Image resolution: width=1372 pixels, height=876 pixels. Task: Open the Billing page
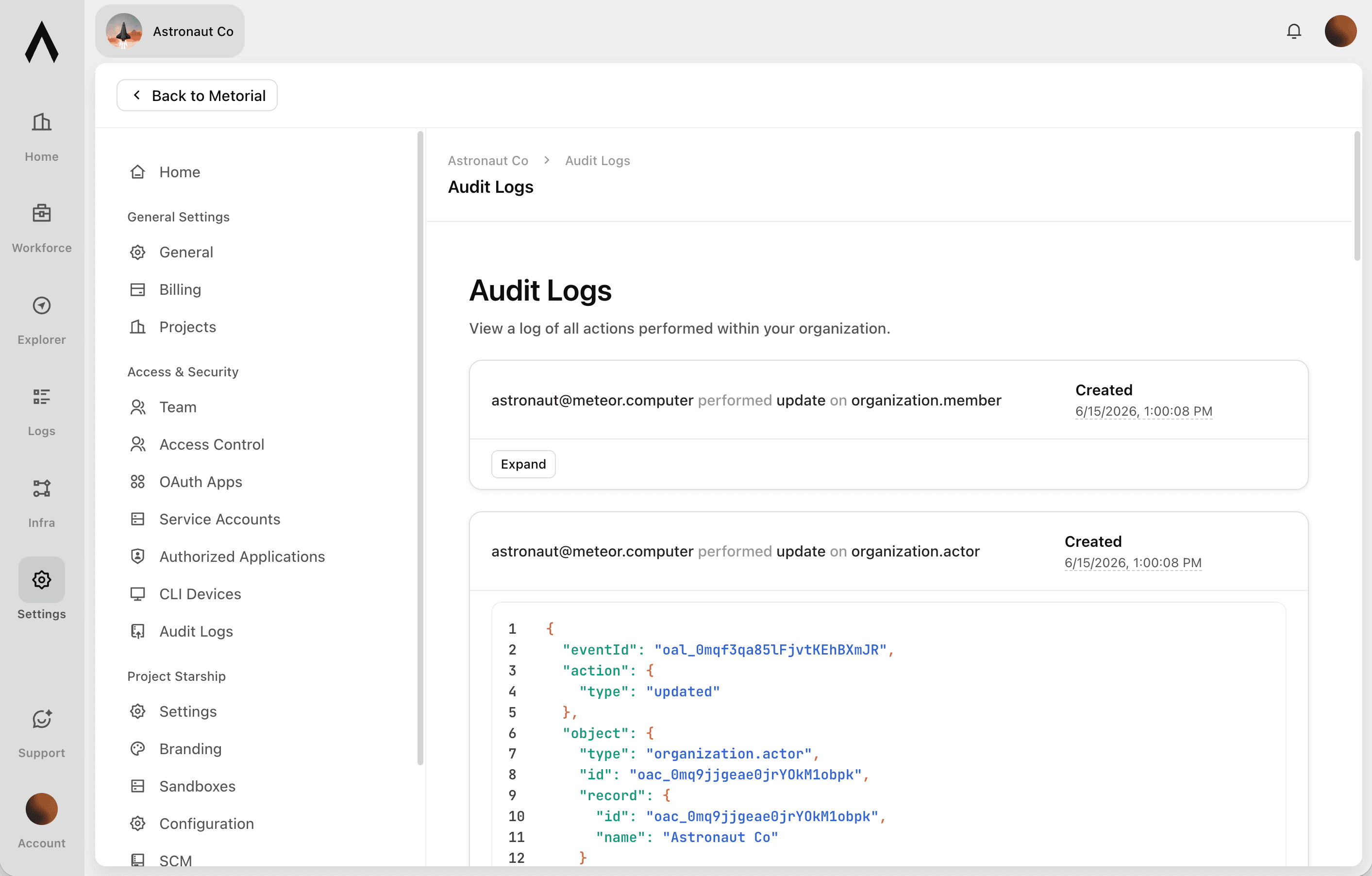point(180,289)
